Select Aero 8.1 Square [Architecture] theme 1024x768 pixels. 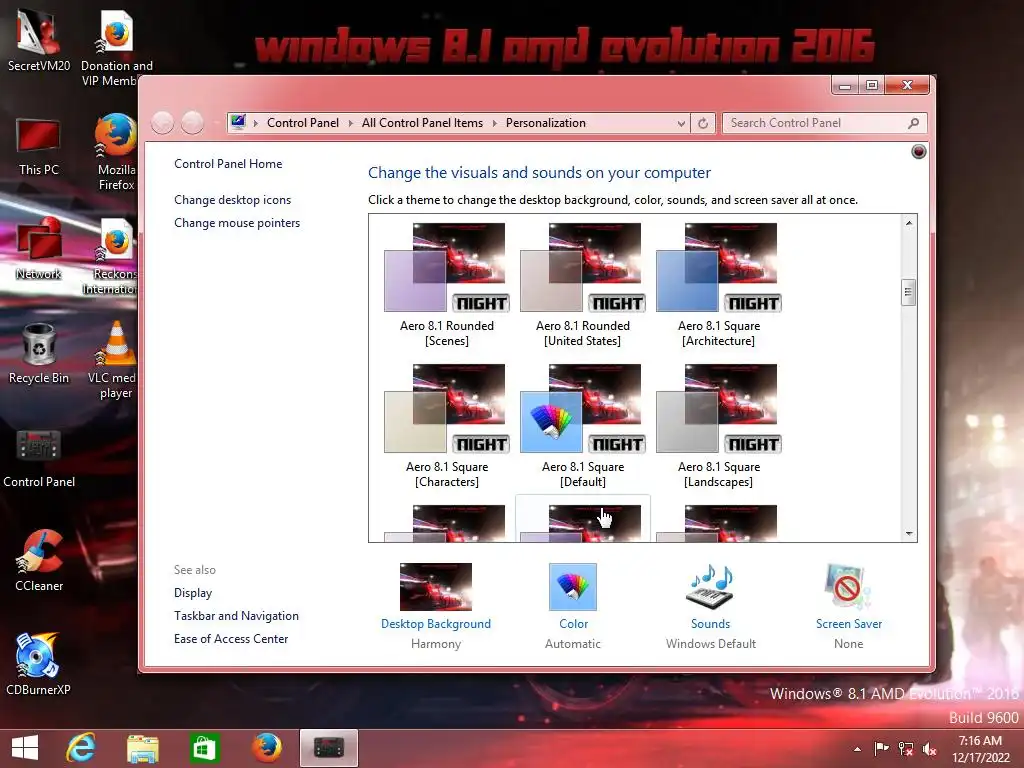click(x=718, y=285)
